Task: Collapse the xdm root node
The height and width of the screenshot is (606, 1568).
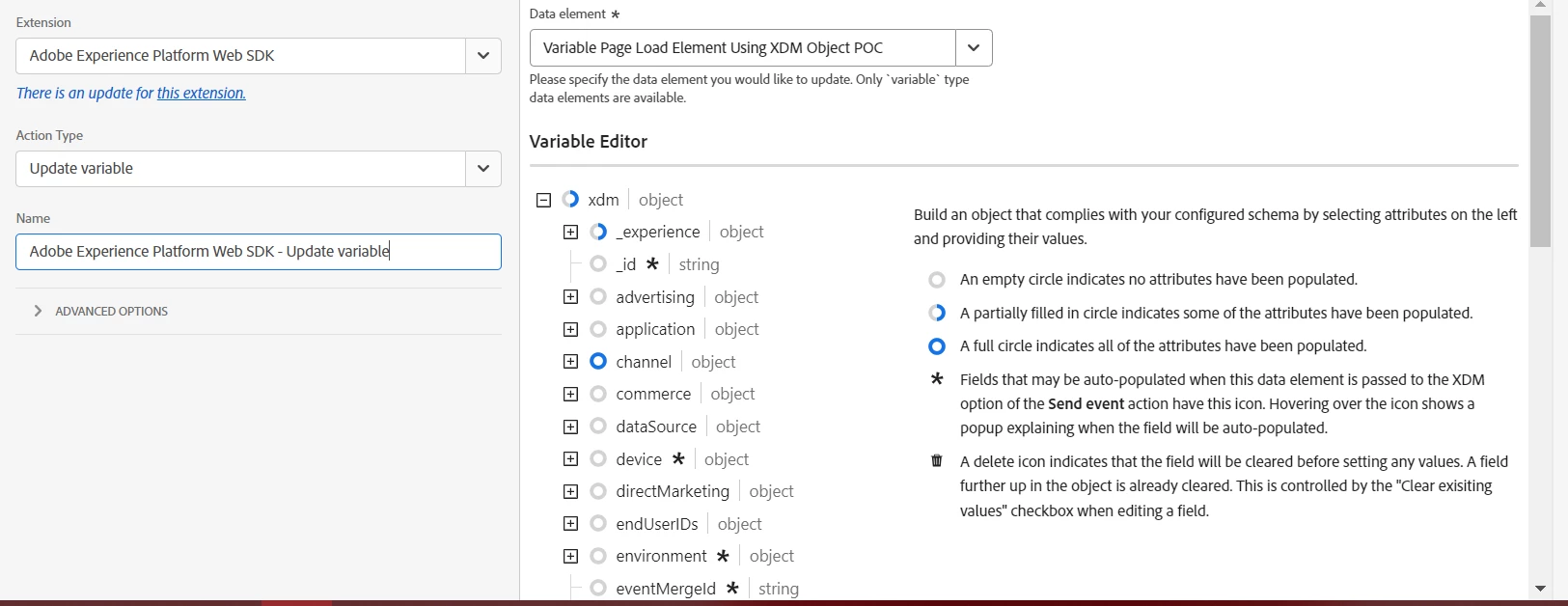Action: (x=543, y=200)
